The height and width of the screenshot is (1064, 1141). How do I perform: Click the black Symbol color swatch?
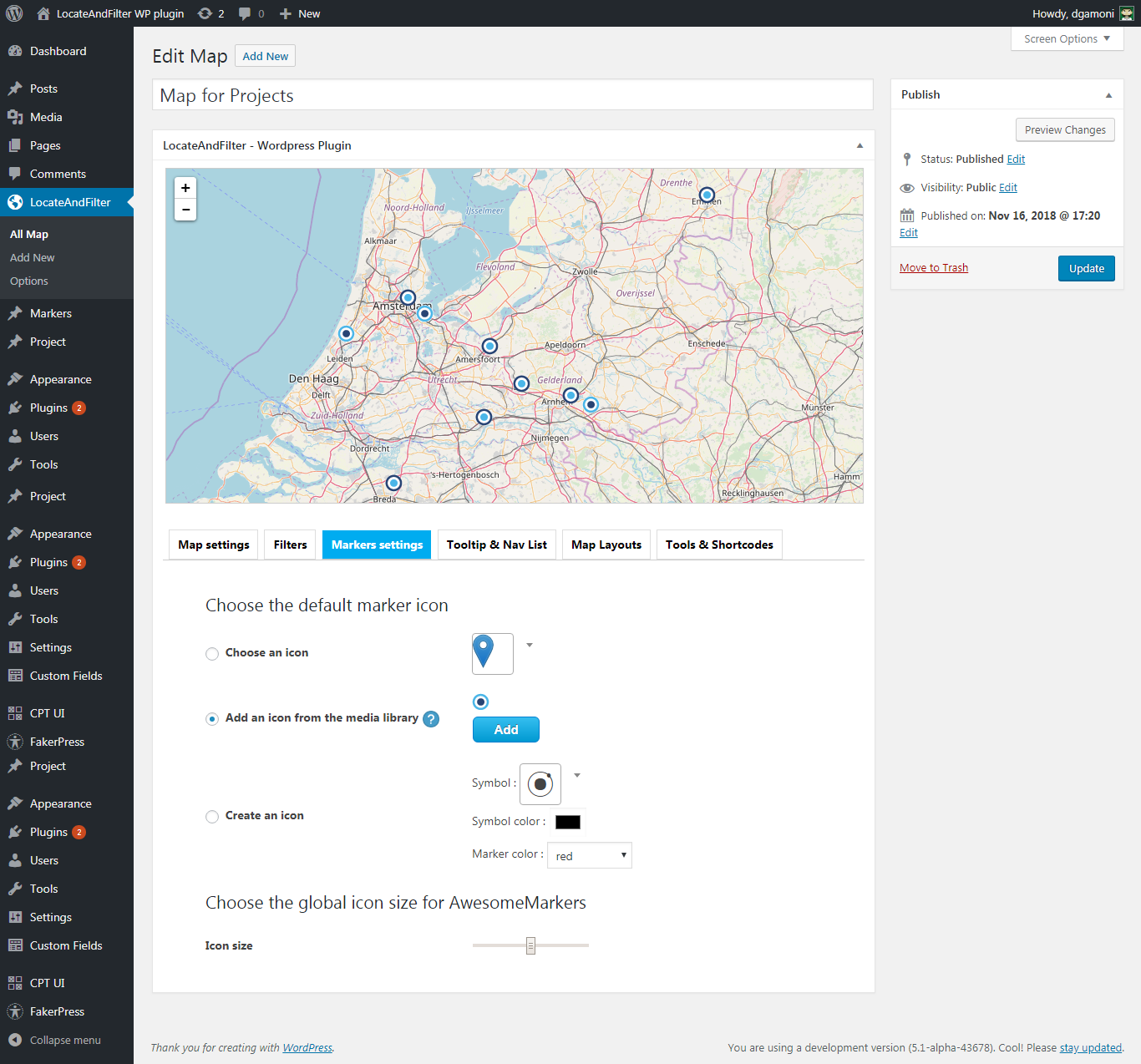568,822
